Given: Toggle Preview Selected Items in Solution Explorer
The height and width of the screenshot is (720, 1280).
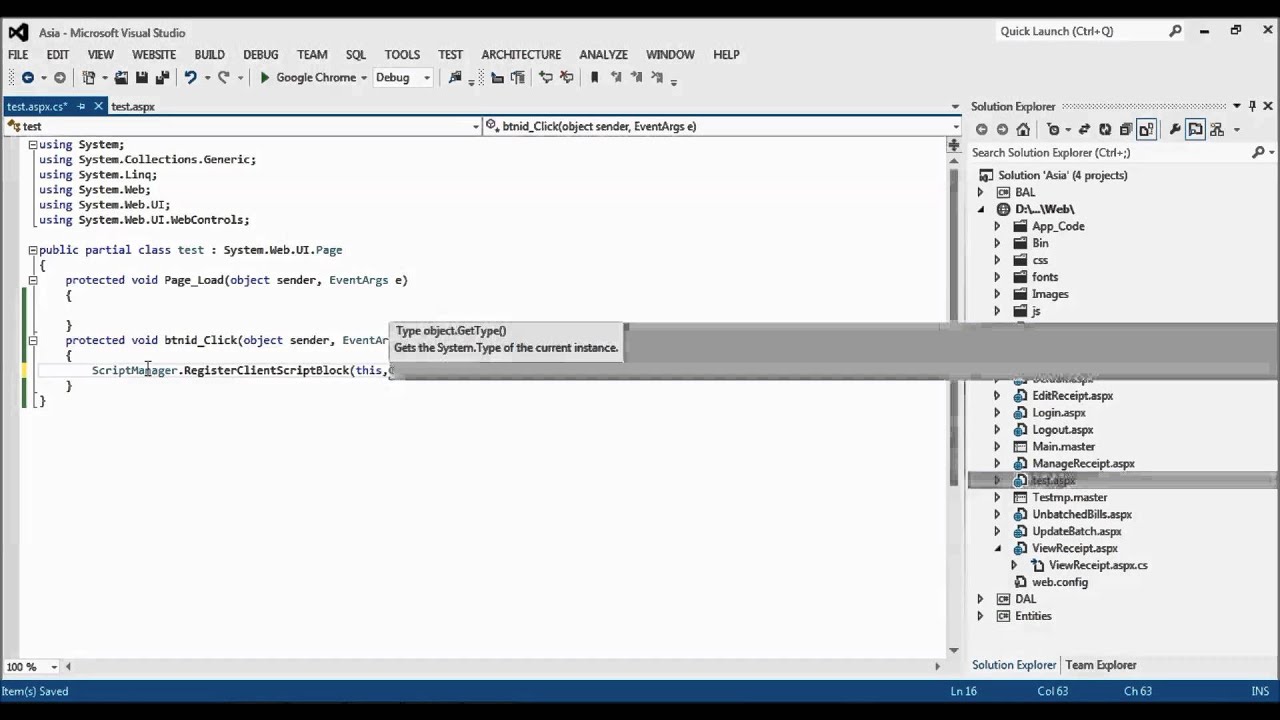Looking at the screenshot, I should pyautogui.click(x=1196, y=129).
